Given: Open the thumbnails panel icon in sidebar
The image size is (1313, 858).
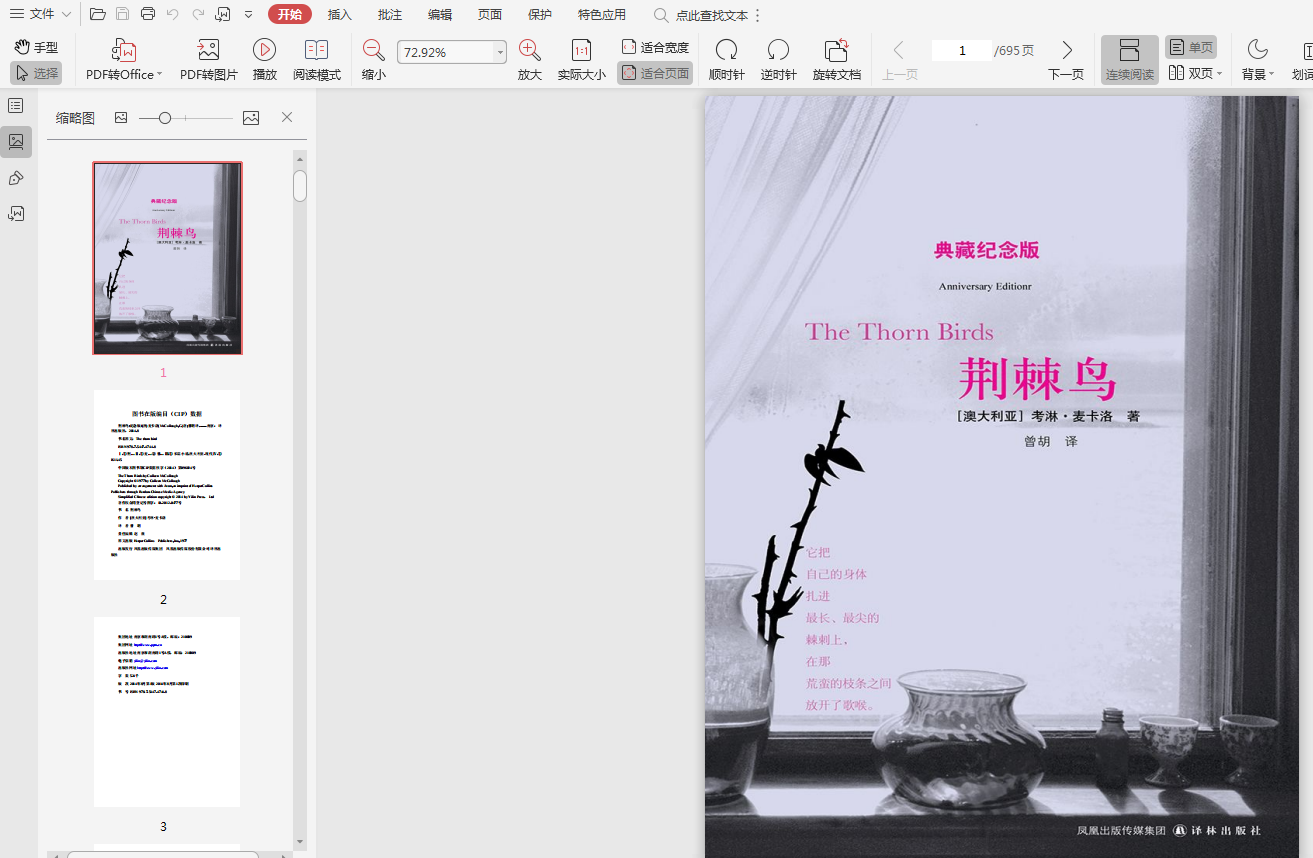Looking at the screenshot, I should point(16,142).
